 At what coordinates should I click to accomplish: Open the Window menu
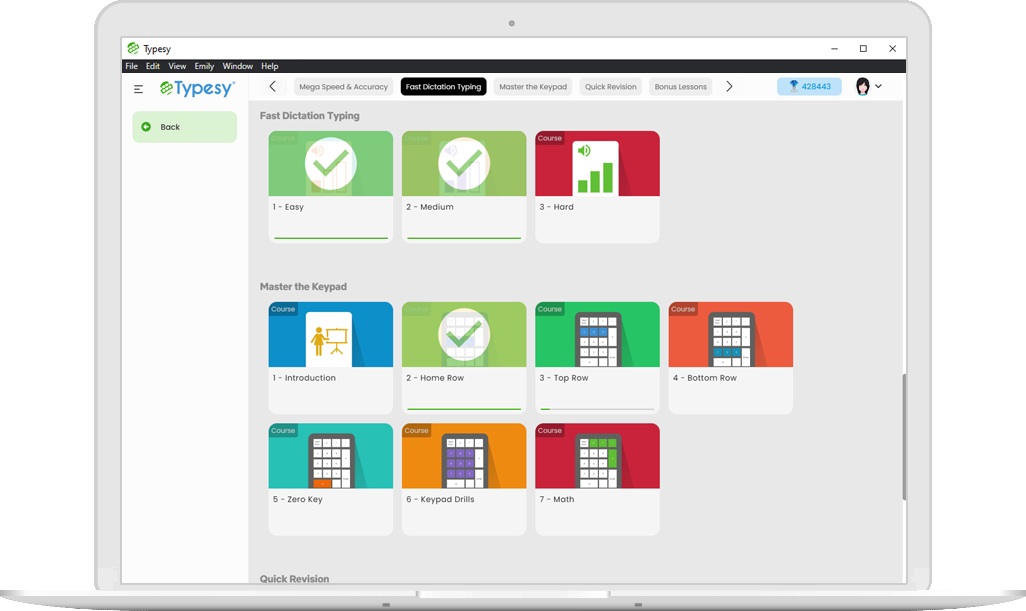click(x=238, y=66)
